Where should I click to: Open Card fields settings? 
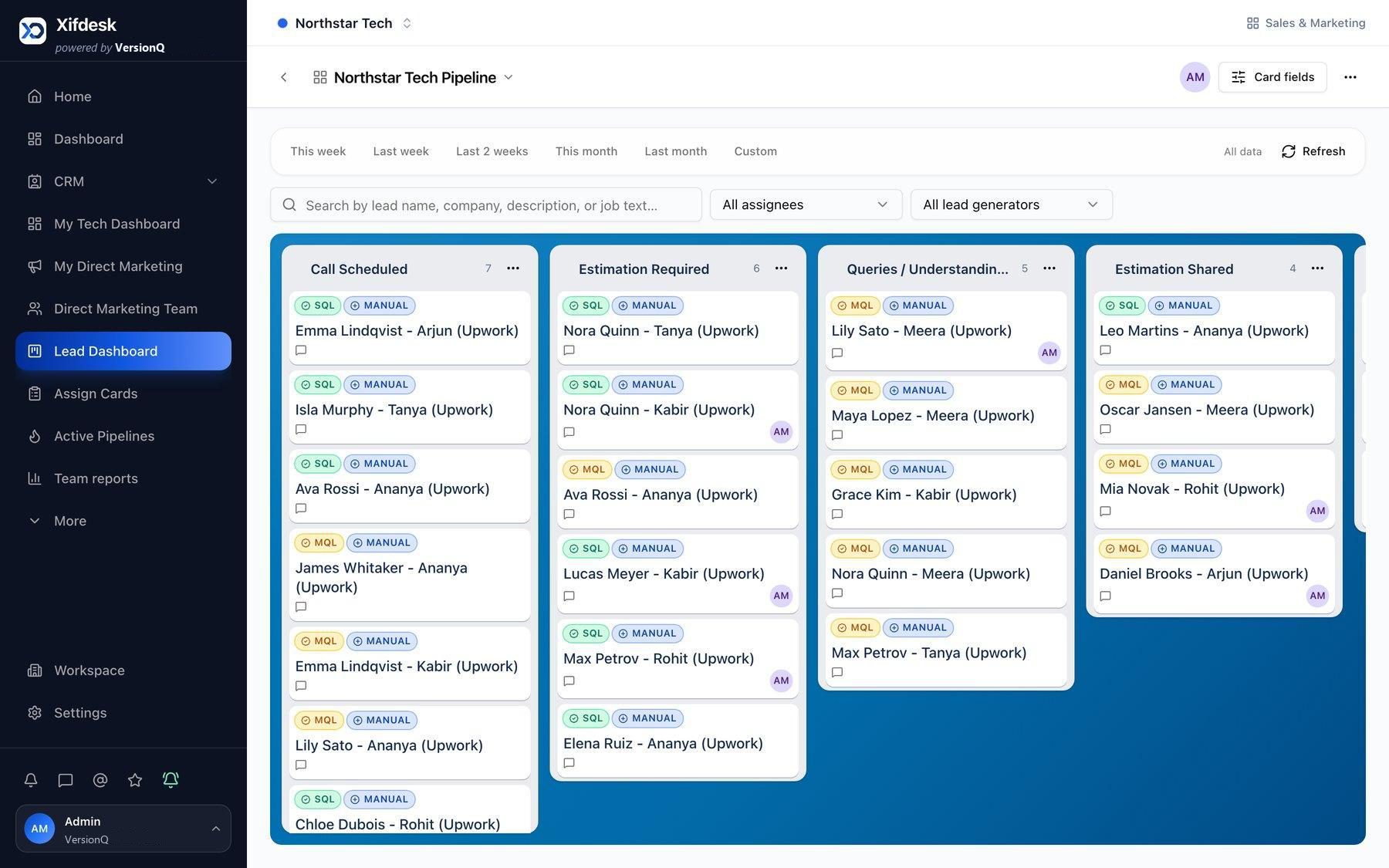[1272, 77]
